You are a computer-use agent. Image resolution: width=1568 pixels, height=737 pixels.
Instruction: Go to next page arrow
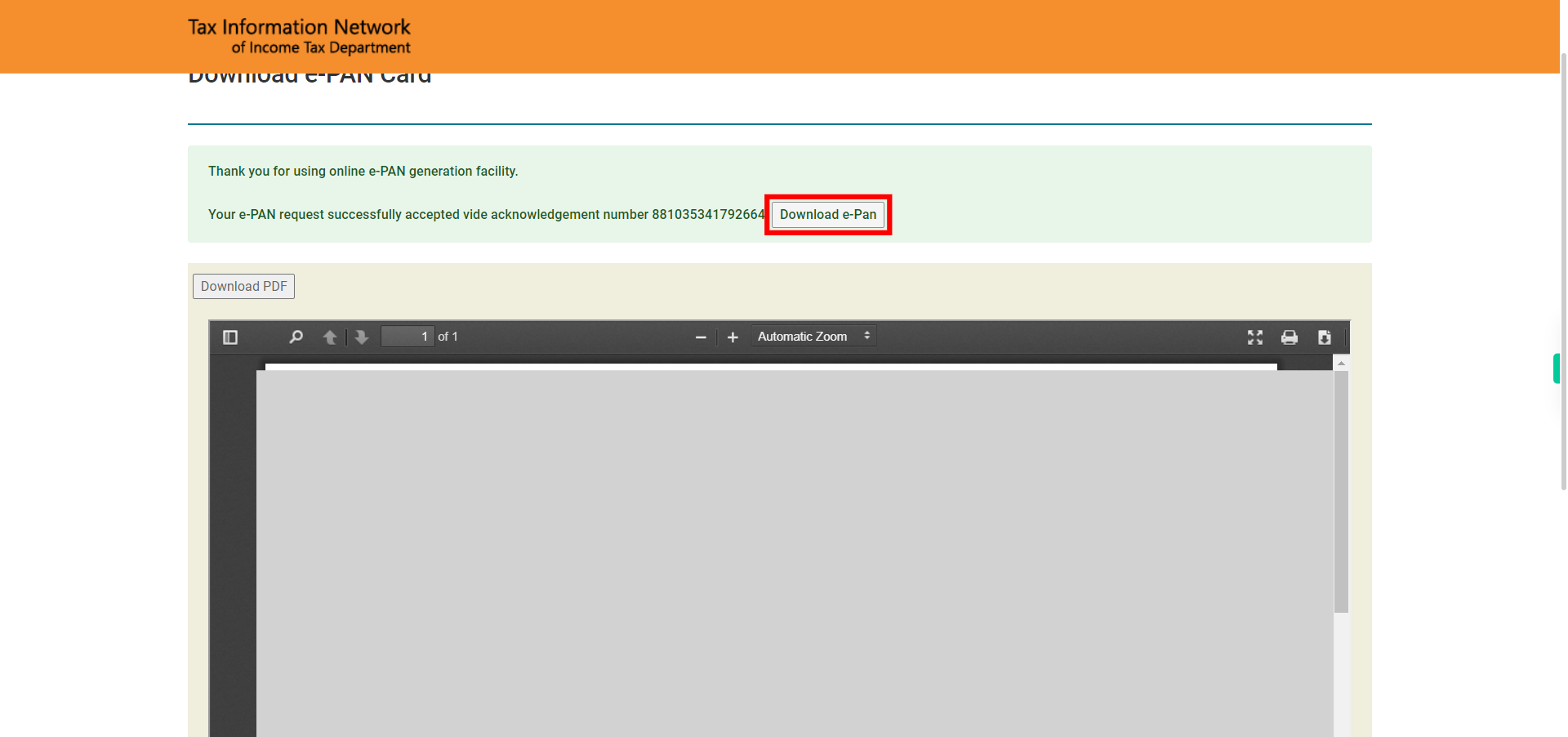point(362,337)
